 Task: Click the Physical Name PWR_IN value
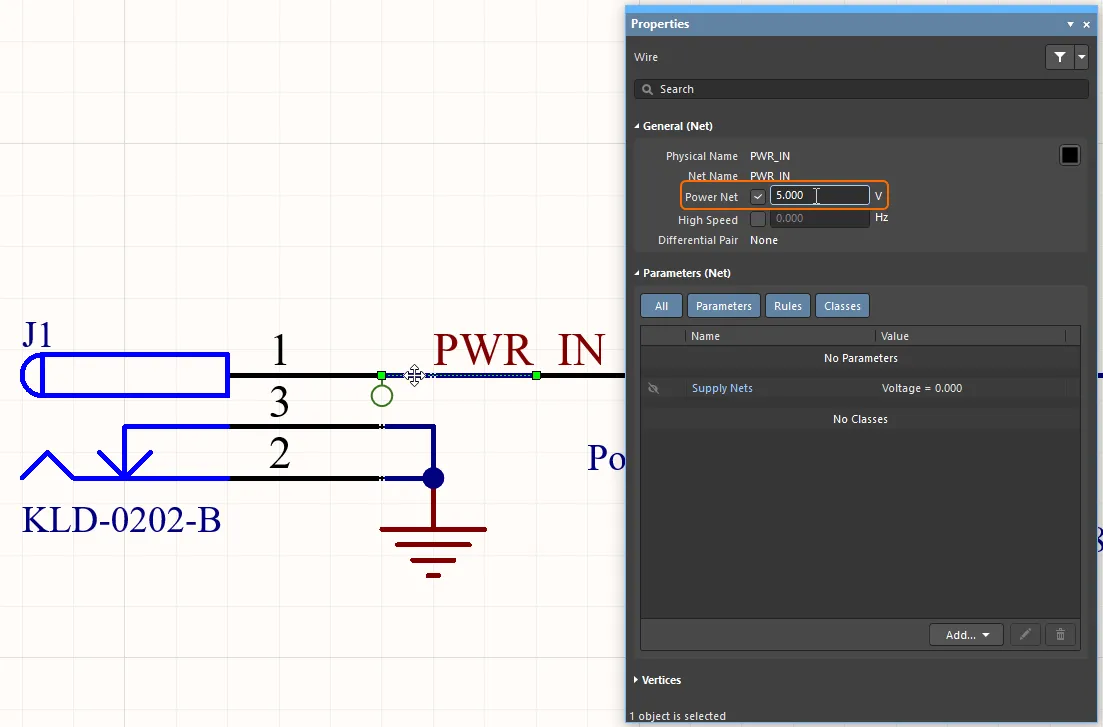(x=770, y=156)
